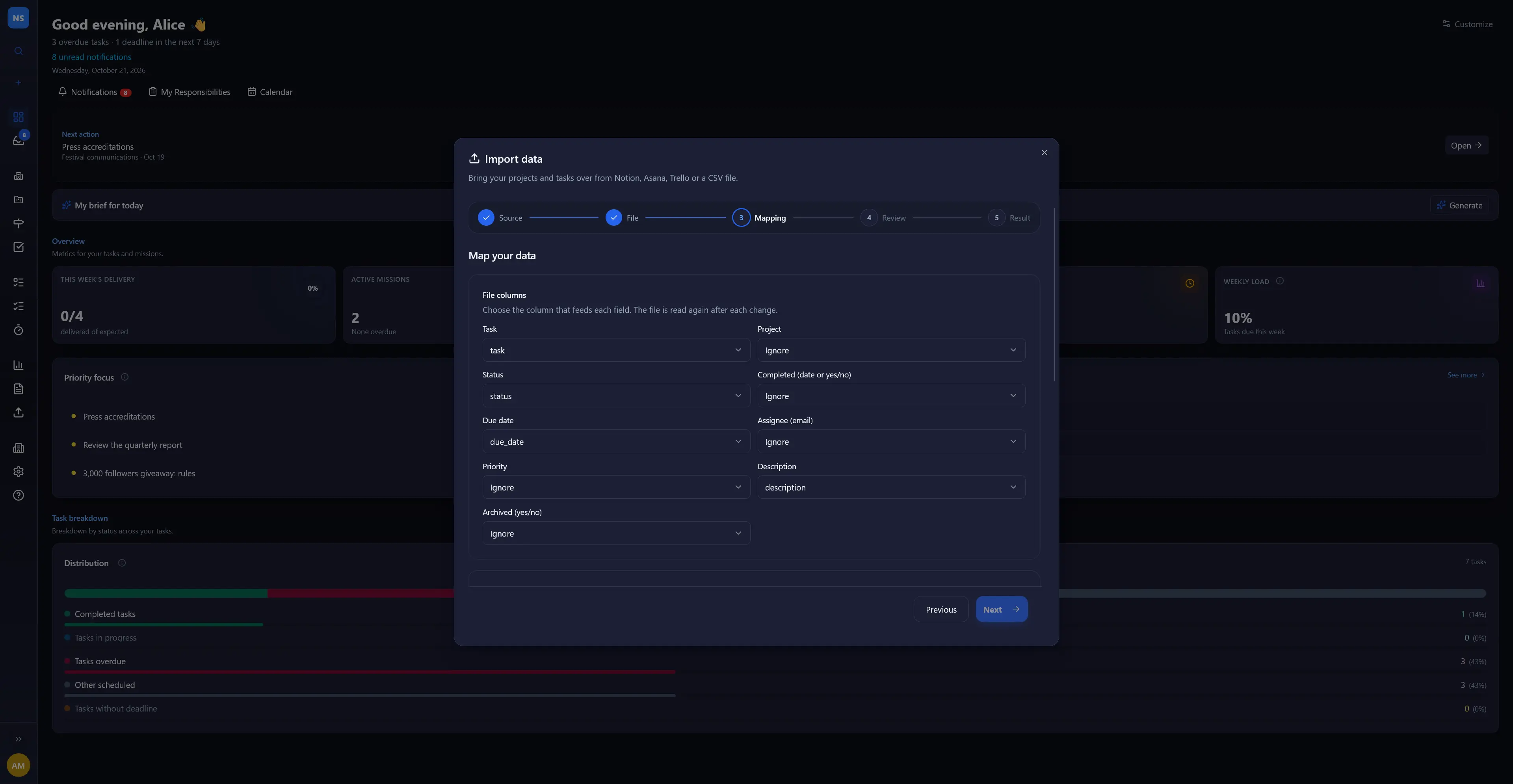Viewport: 1513px width, 784px height.
Task: Open the Status column dropdown
Action: [616, 396]
